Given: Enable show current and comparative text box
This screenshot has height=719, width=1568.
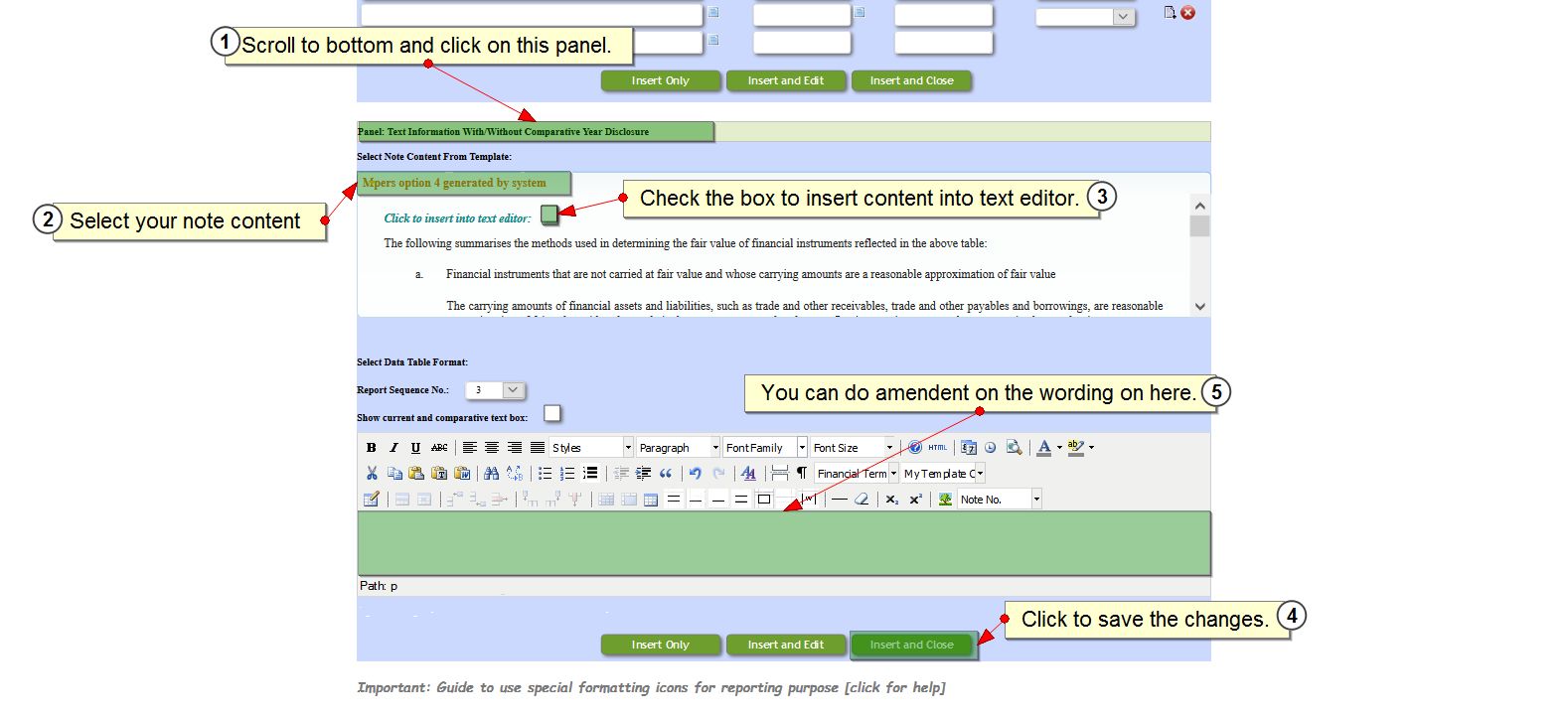Looking at the screenshot, I should pyautogui.click(x=552, y=413).
